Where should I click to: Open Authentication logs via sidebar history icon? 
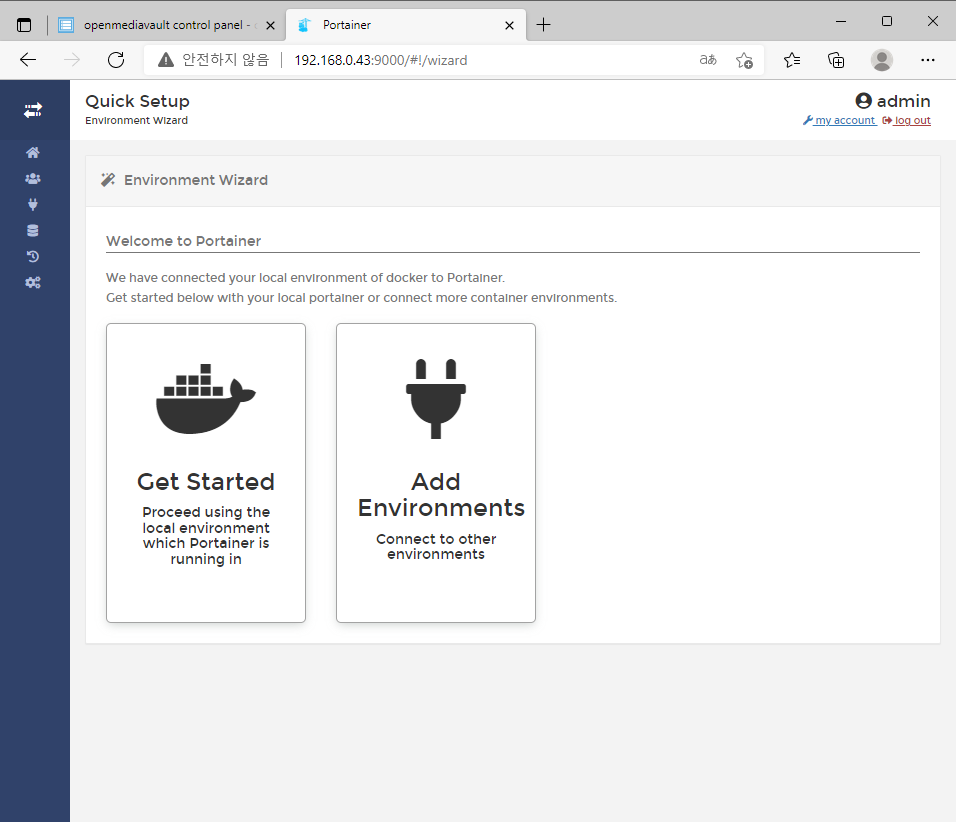click(33, 257)
